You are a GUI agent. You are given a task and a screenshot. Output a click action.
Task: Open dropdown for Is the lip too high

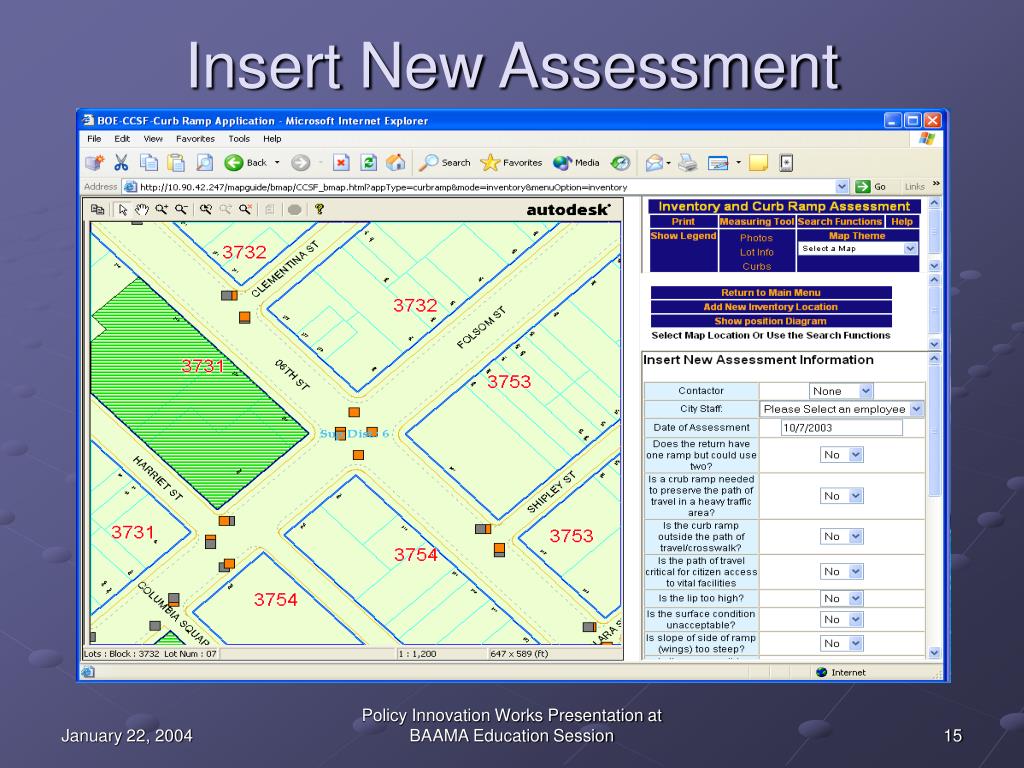(x=842, y=598)
